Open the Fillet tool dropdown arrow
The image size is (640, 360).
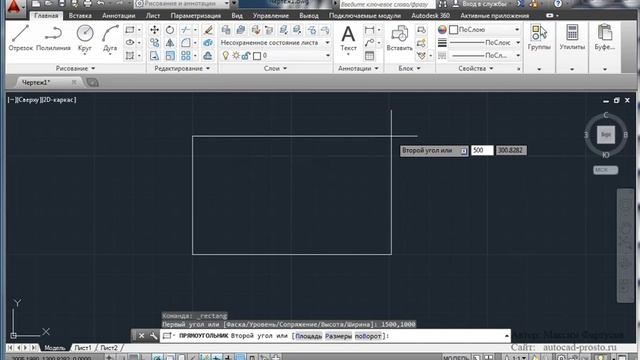pyautogui.click(x=195, y=42)
